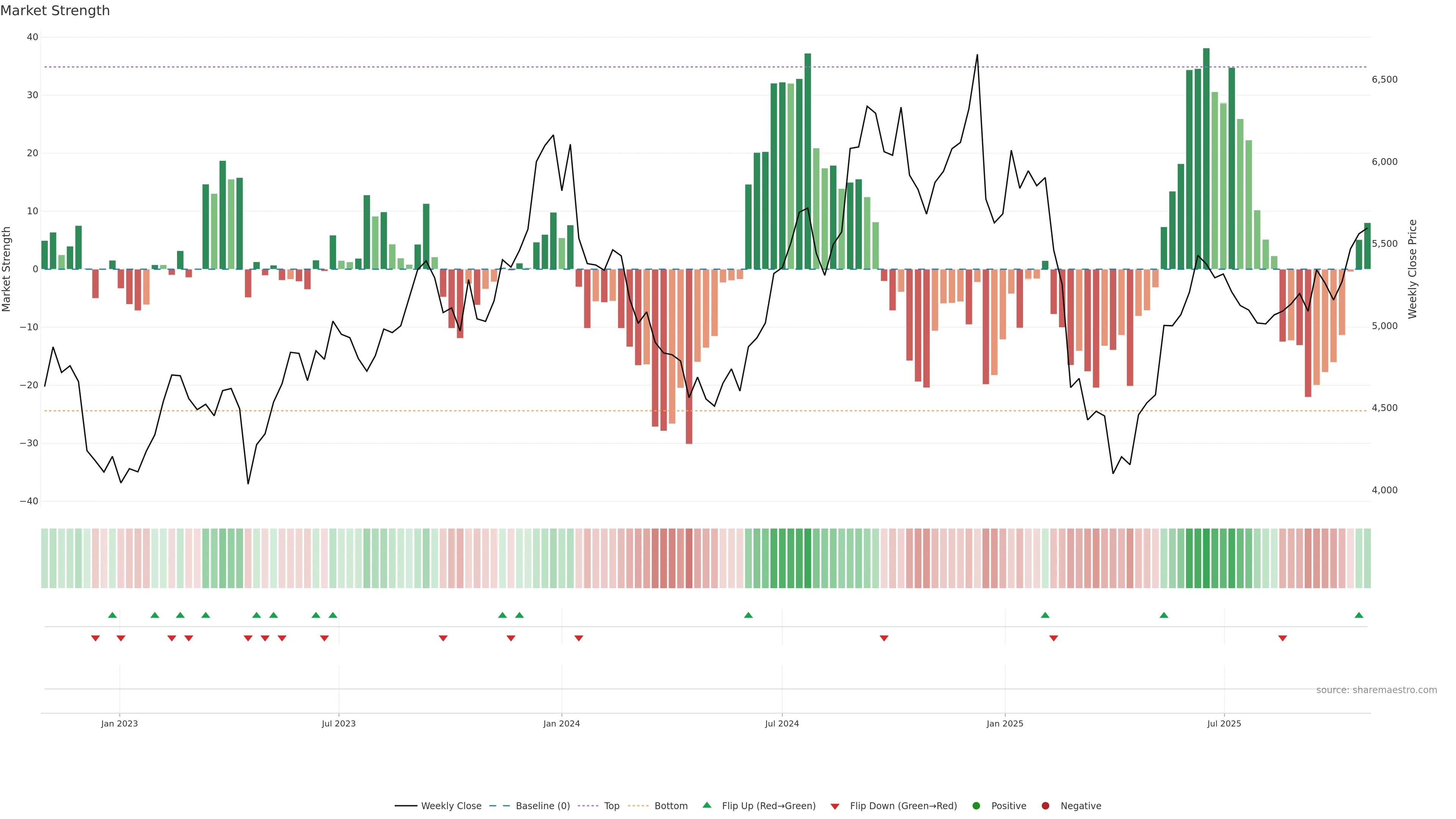
Task: Click the Flip Down red triangle legend icon
Action: tap(835, 806)
